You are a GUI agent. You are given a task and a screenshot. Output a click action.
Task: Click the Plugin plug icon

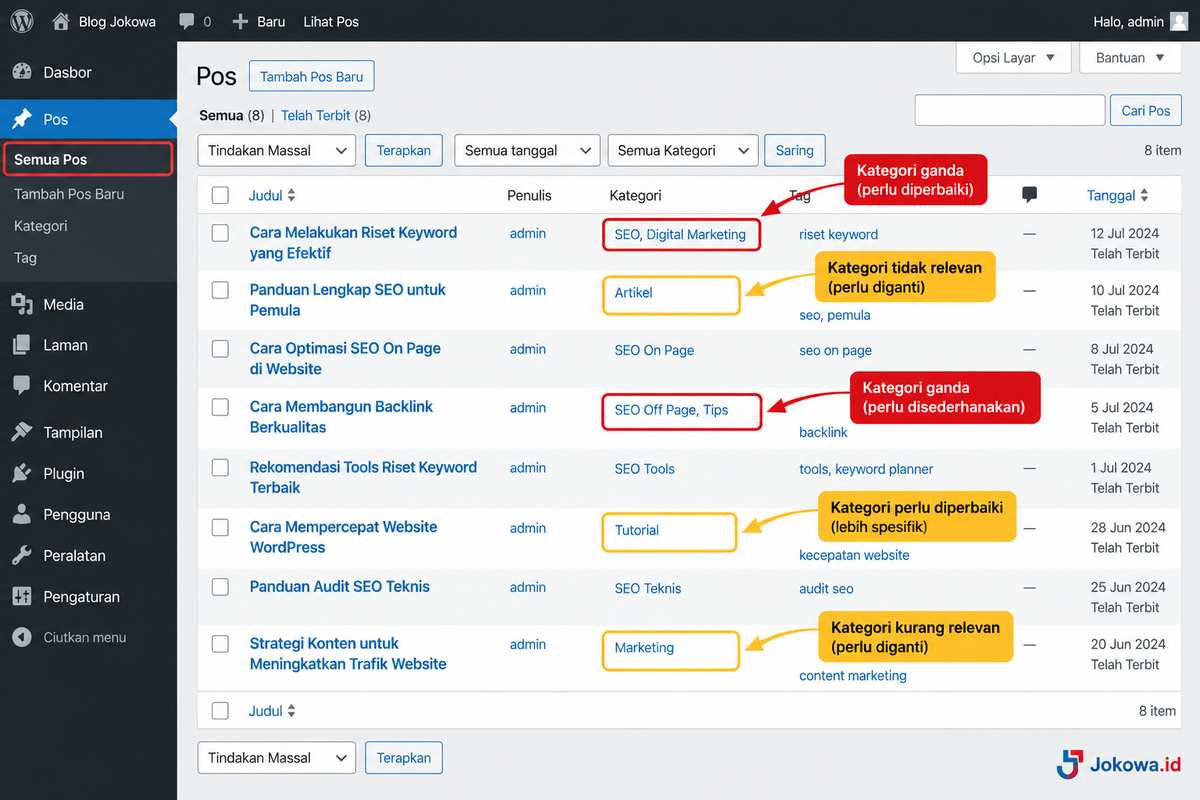coord(22,473)
